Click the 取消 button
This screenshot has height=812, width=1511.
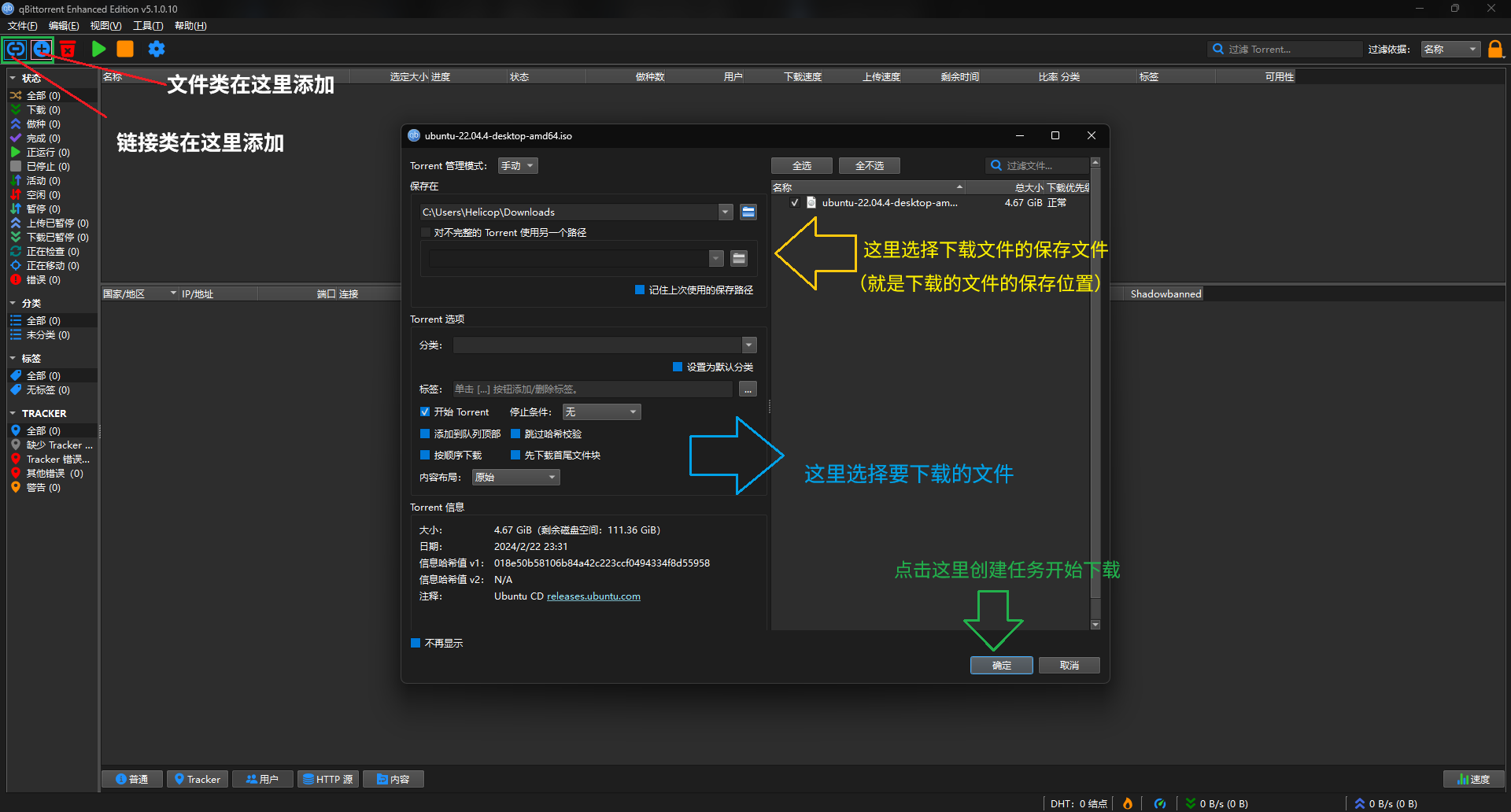tap(1070, 665)
